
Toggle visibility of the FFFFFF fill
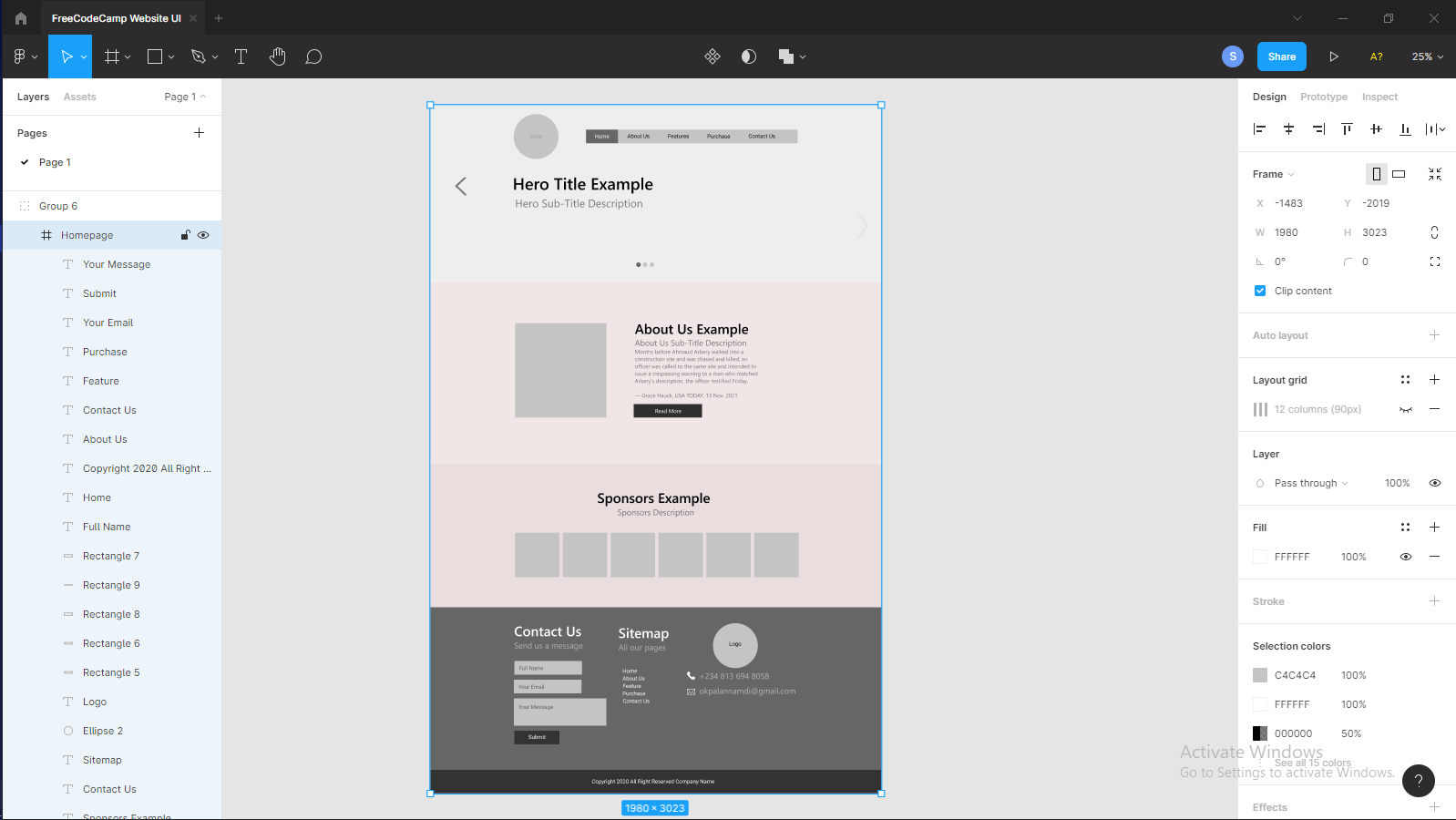[1406, 557]
